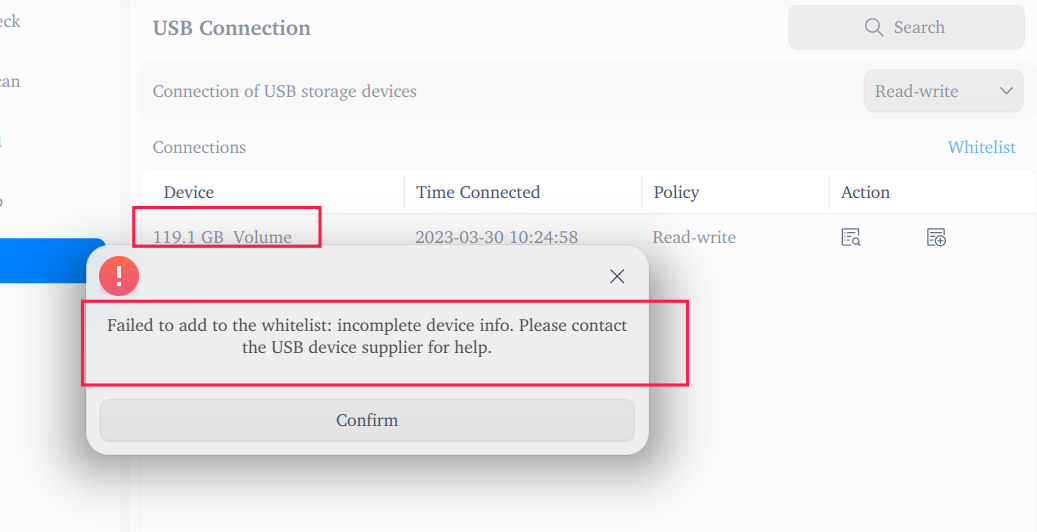This screenshot has height=532, width=1037.
Task: Click the Action column header
Action: point(865,192)
